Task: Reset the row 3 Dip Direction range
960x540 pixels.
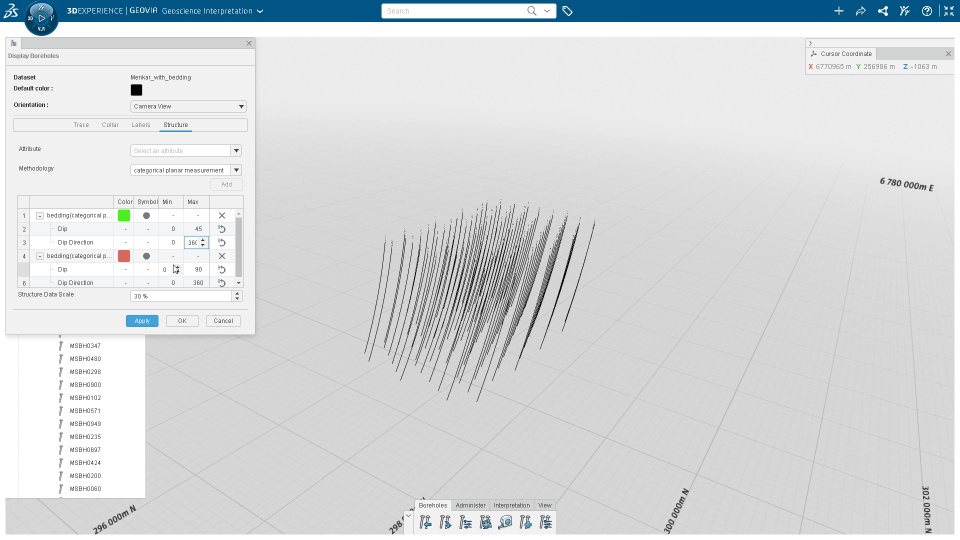Action: click(222, 242)
